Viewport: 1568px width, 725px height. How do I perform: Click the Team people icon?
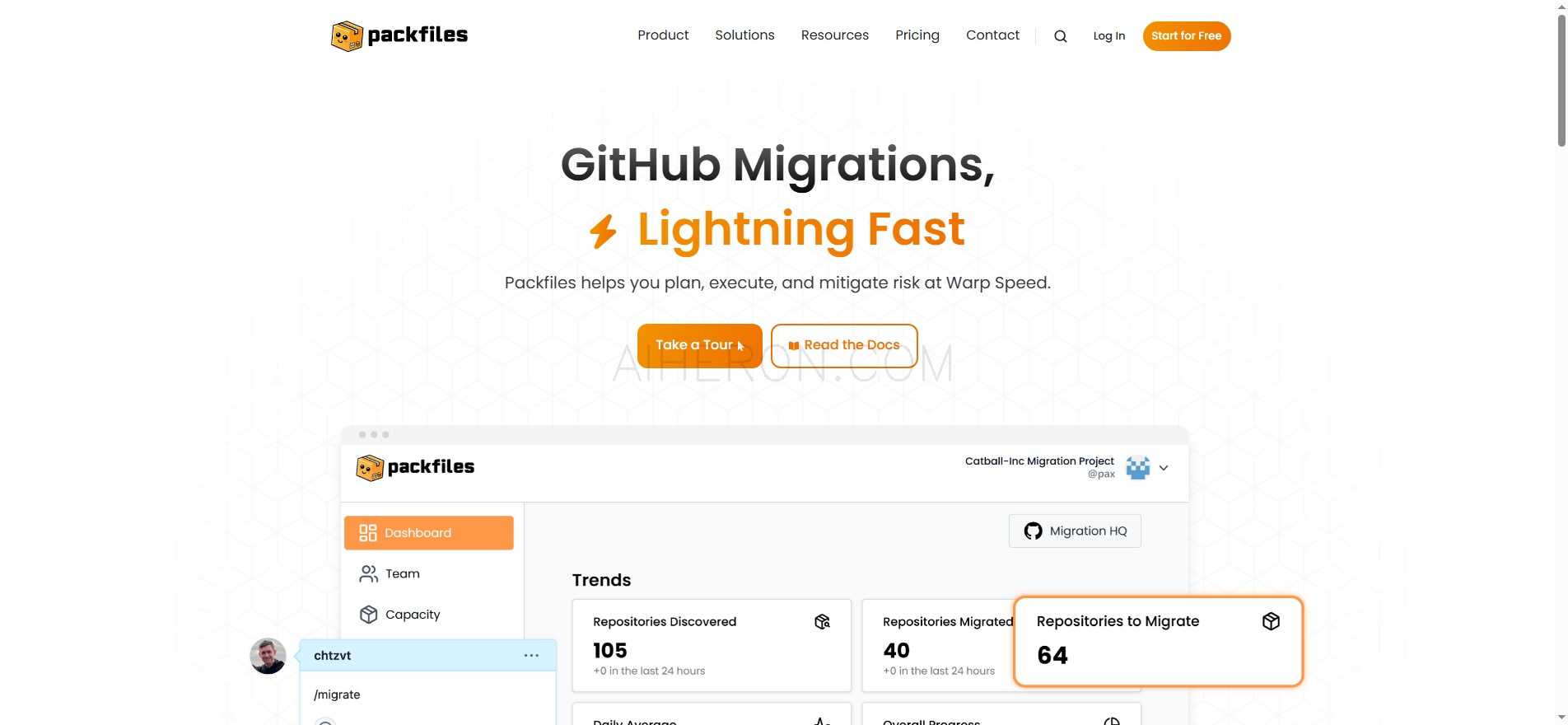pos(368,573)
